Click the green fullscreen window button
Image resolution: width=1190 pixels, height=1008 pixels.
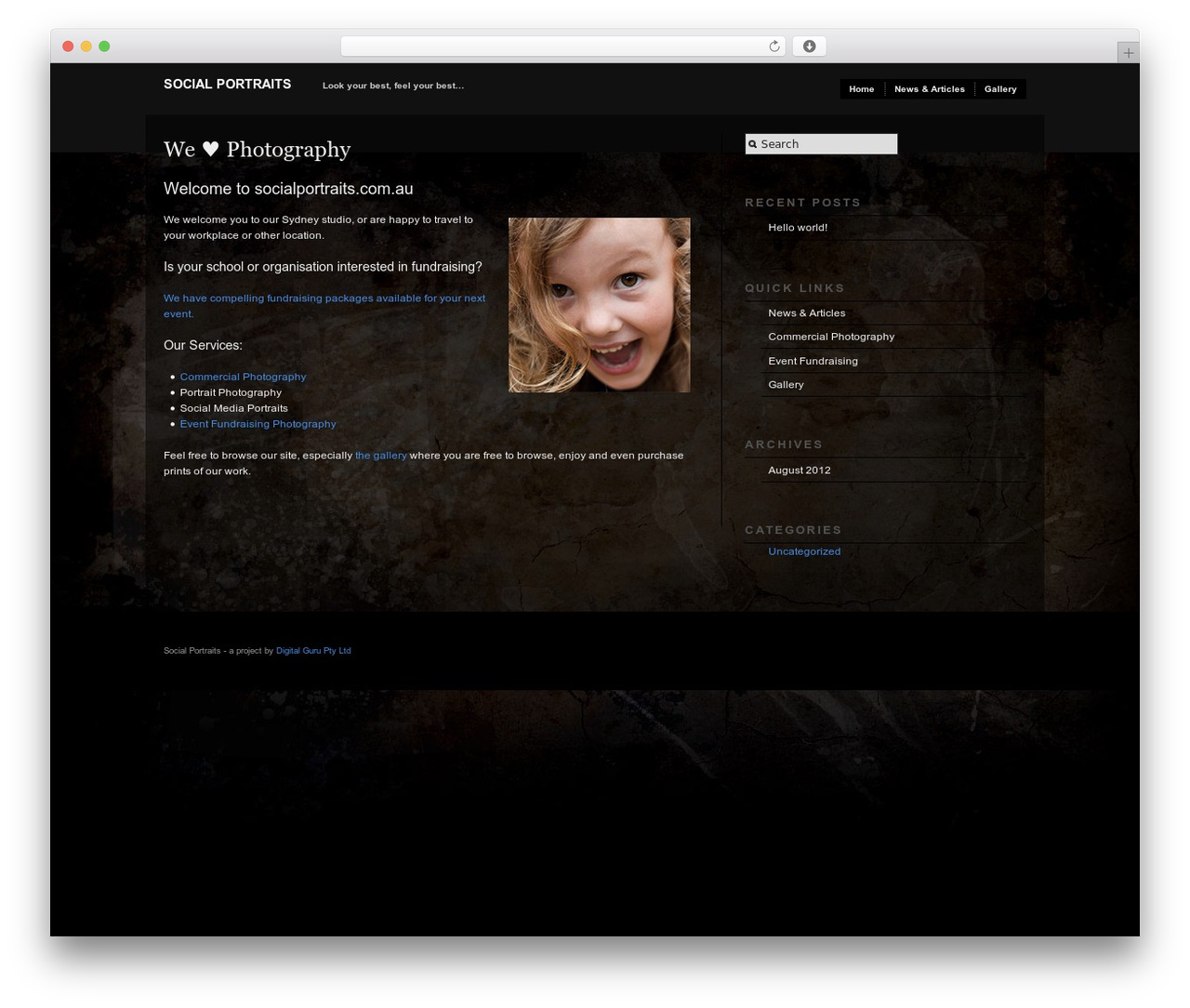pyautogui.click(x=104, y=46)
